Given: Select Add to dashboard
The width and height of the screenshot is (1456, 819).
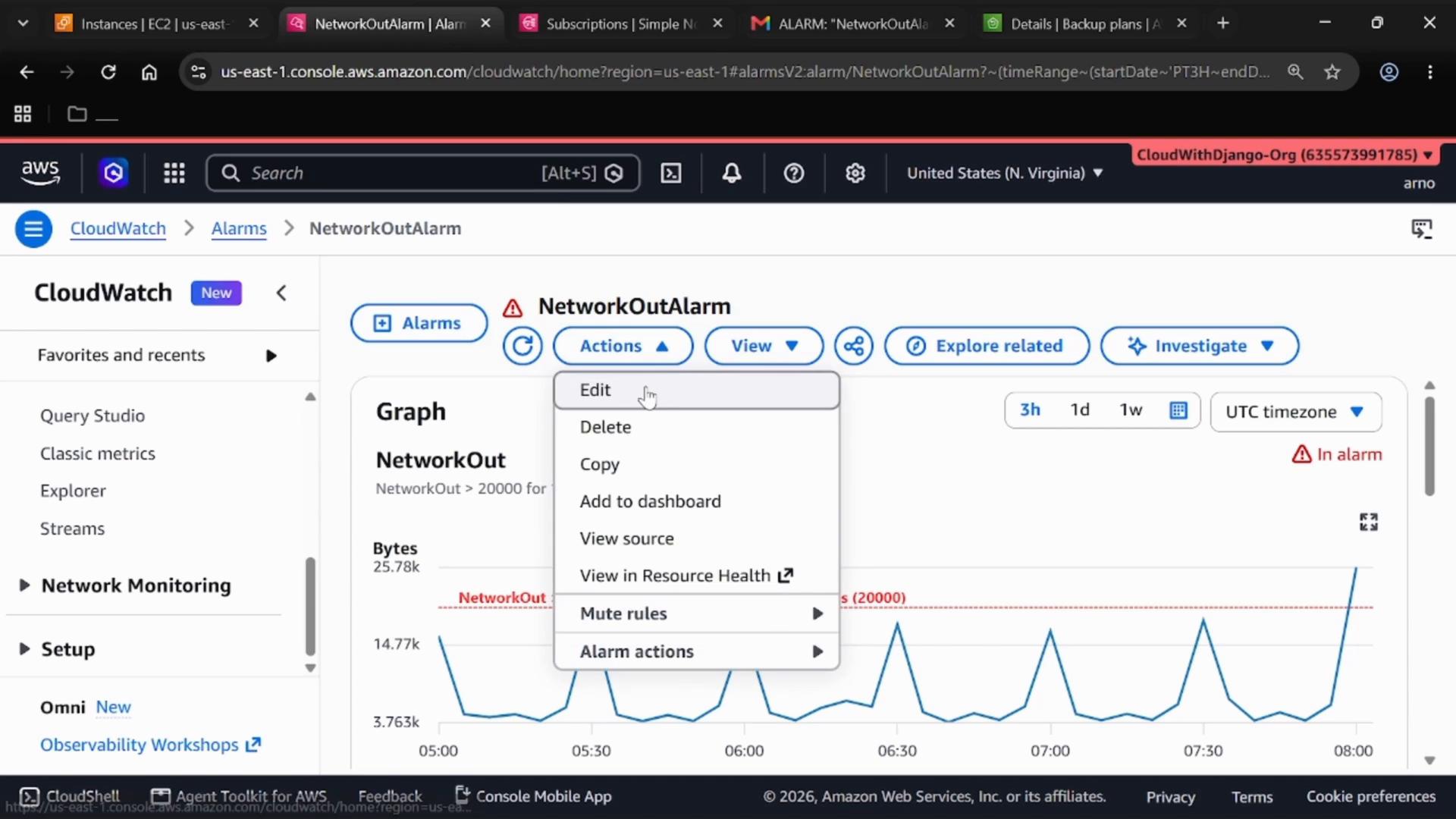Looking at the screenshot, I should [696, 501].
